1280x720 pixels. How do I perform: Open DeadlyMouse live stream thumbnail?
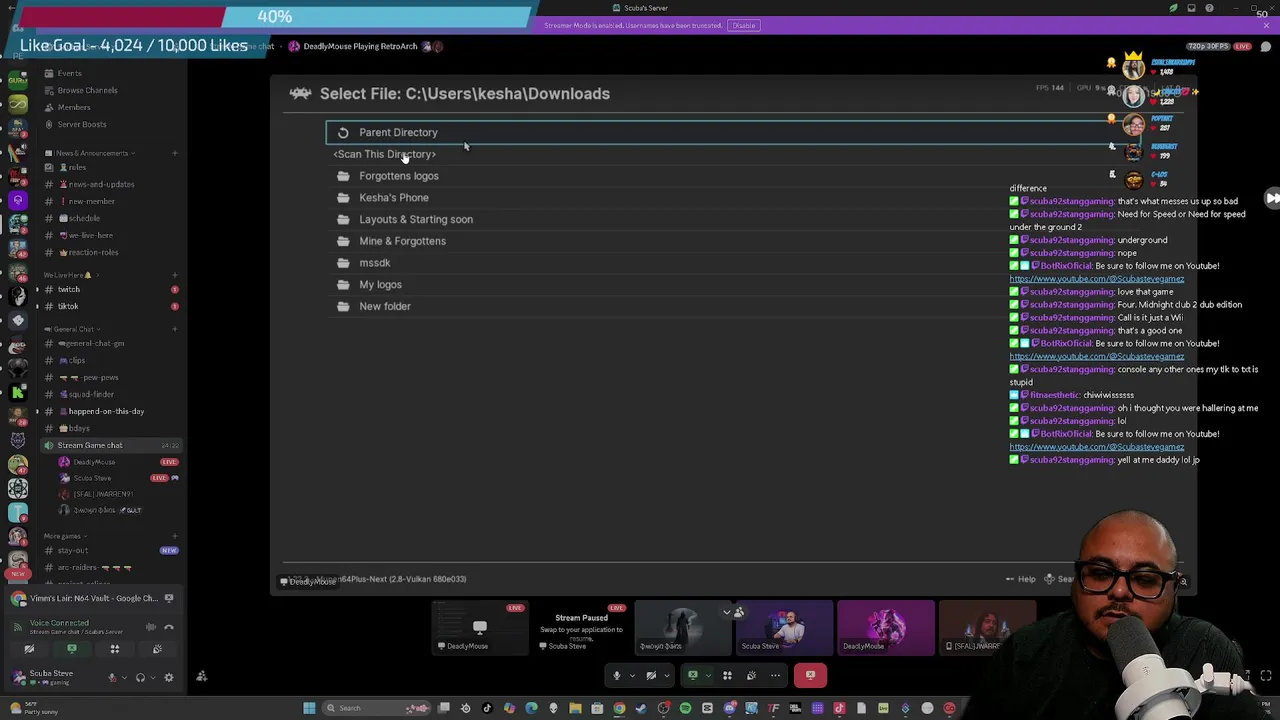pyautogui.click(x=480, y=627)
